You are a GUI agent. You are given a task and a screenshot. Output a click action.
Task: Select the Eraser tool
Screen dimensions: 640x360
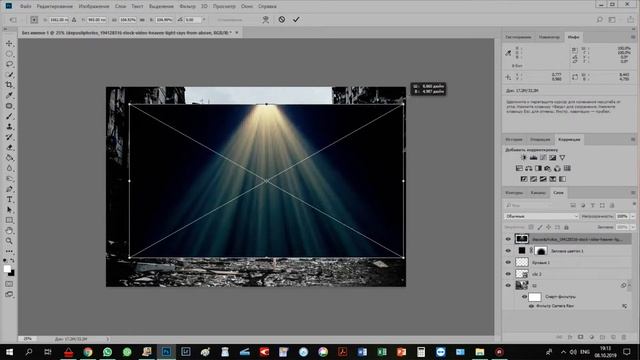(x=9, y=147)
